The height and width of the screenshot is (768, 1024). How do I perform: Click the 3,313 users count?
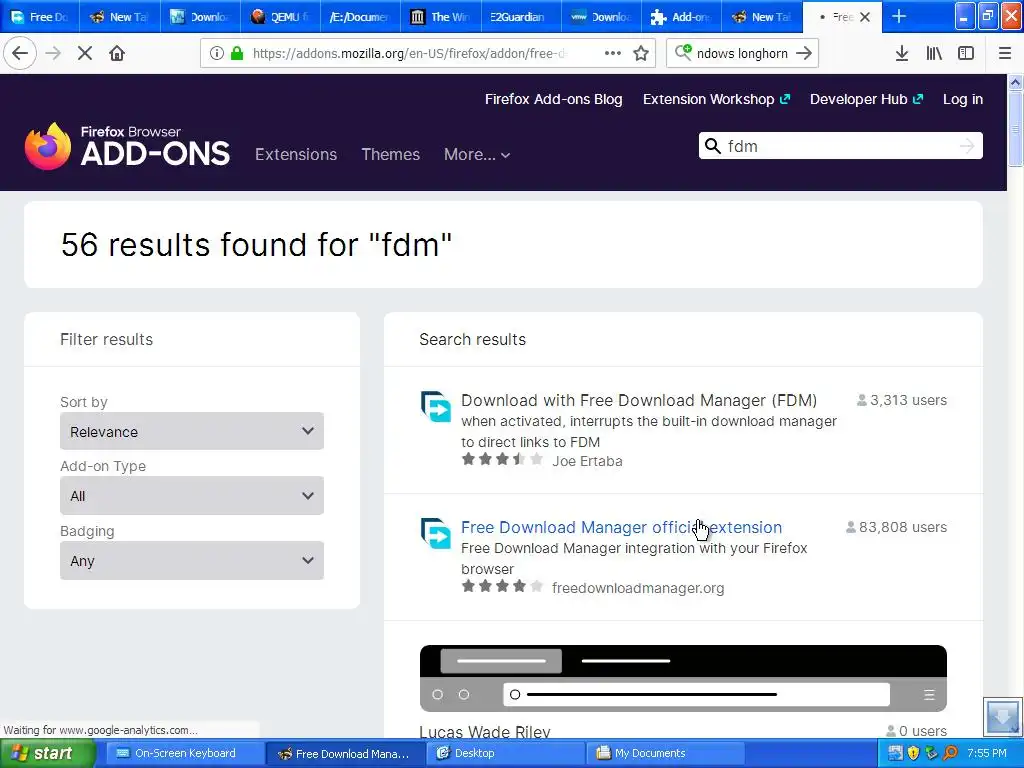[902, 400]
